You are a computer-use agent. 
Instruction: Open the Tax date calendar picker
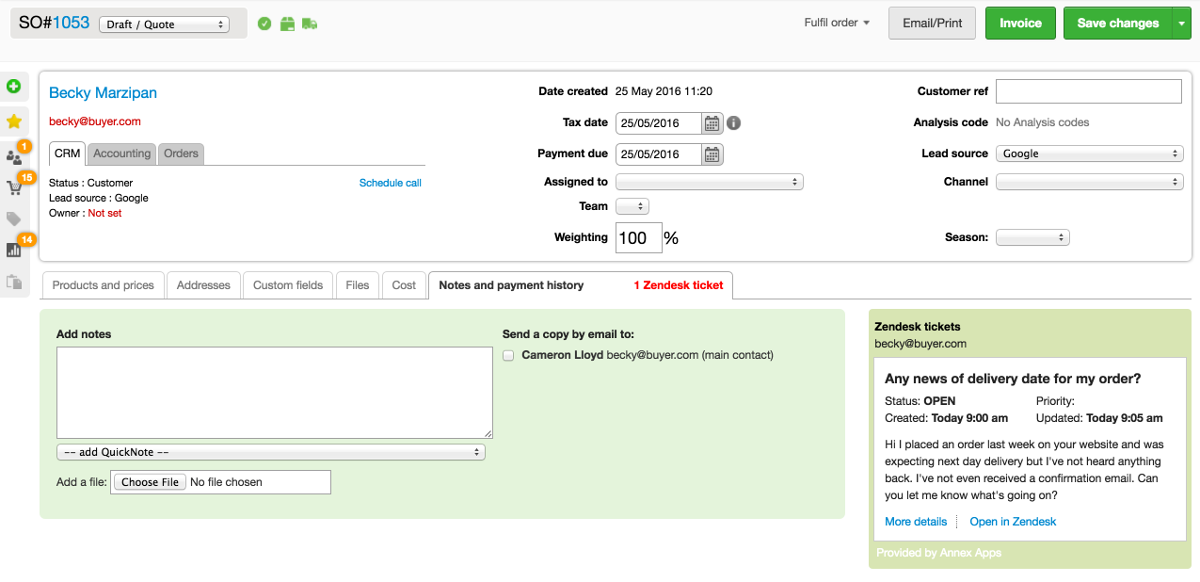point(712,124)
